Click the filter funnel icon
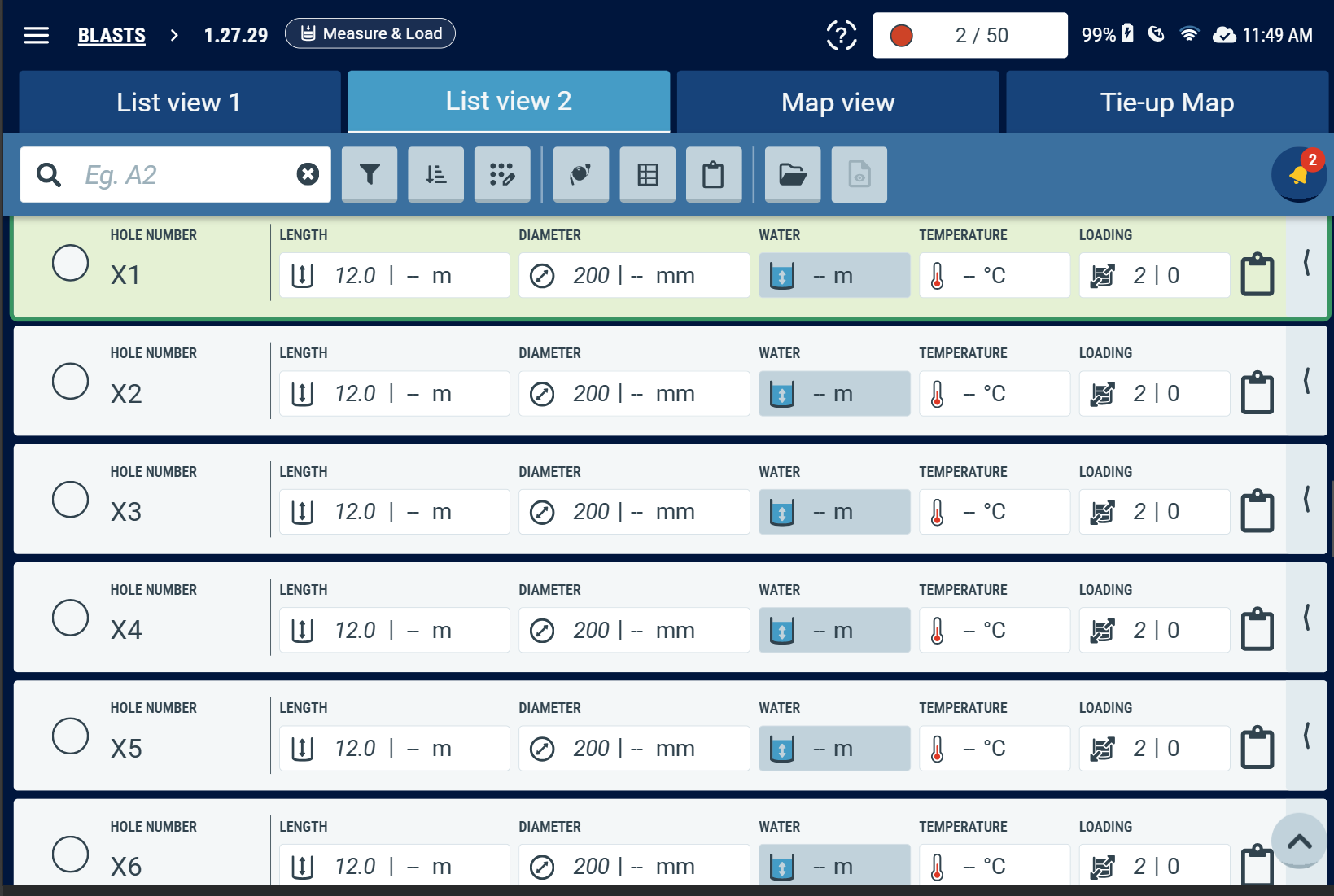Screen dimensions: 1334x896 (x=370, y=174)
